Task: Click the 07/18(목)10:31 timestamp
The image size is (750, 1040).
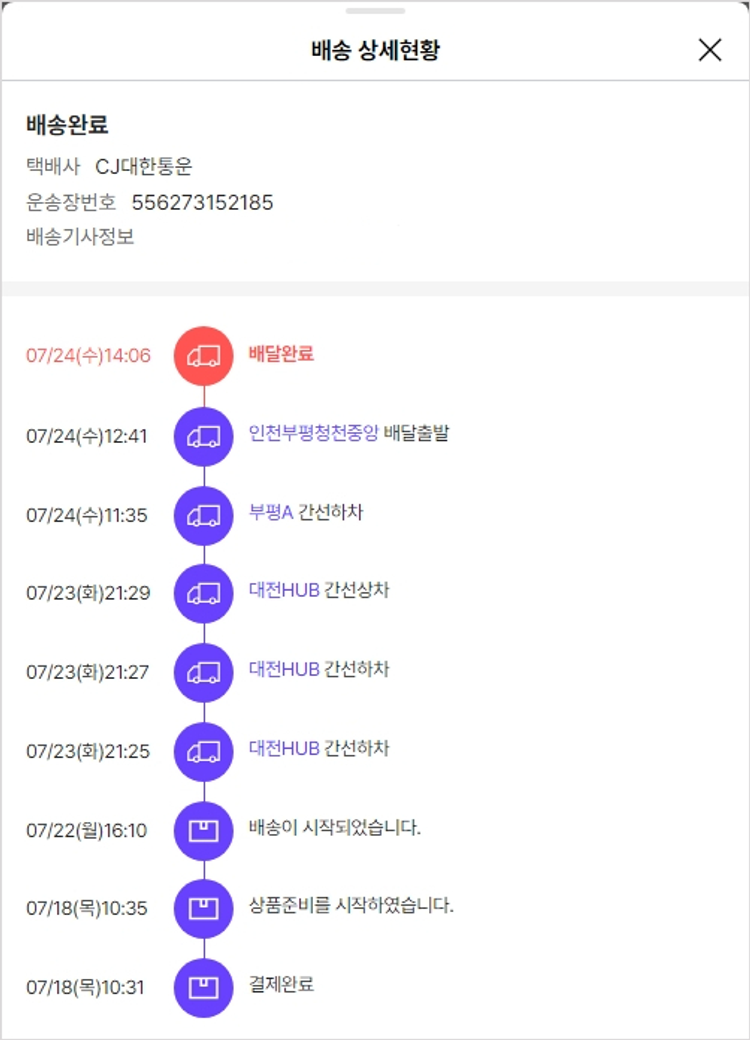Action: click(85, 988)
